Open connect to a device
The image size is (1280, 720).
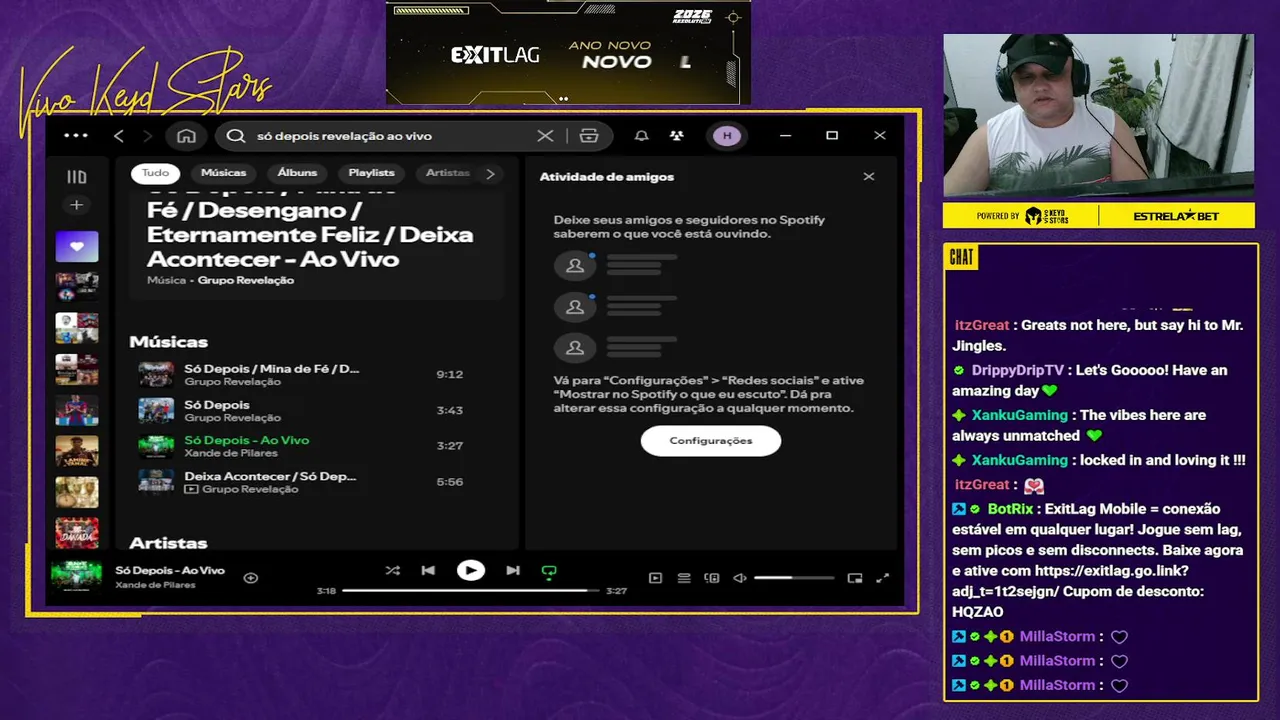(x=712, y=578)
